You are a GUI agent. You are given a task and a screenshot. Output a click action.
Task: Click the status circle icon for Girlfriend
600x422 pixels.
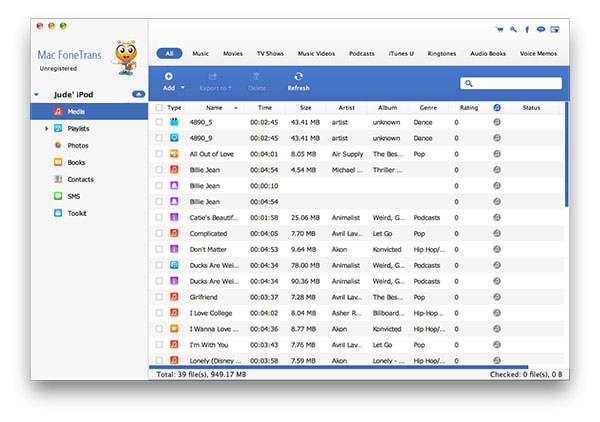[497, 297]
